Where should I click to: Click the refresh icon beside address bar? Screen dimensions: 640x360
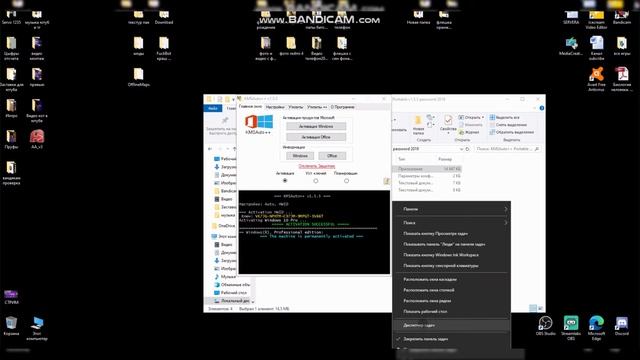tap(468, 149)
